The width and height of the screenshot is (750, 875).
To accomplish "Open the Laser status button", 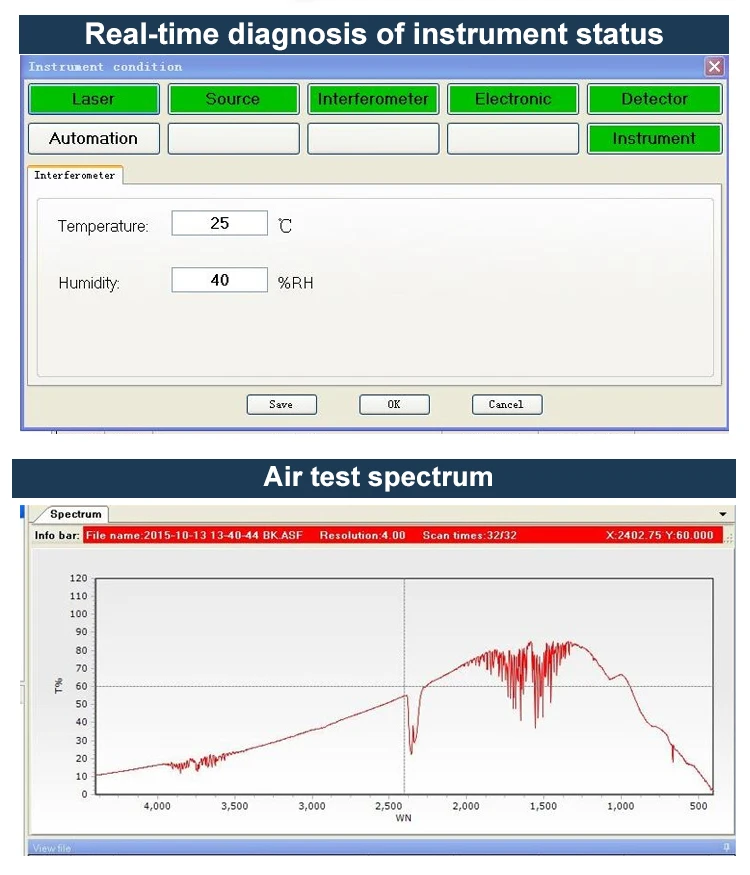I will (x=94, y=99).
